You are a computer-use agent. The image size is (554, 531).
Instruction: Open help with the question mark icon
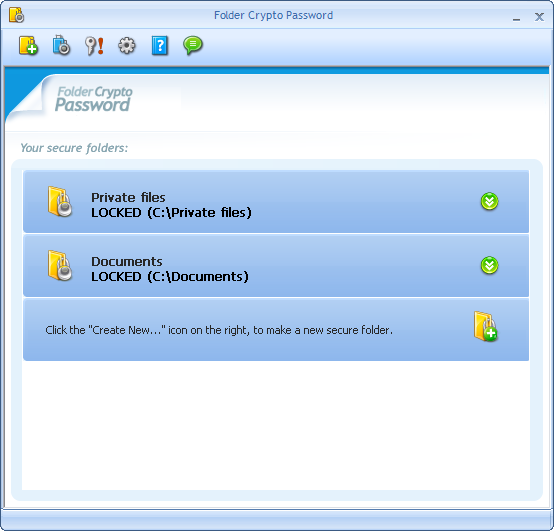tap(160, 46)
